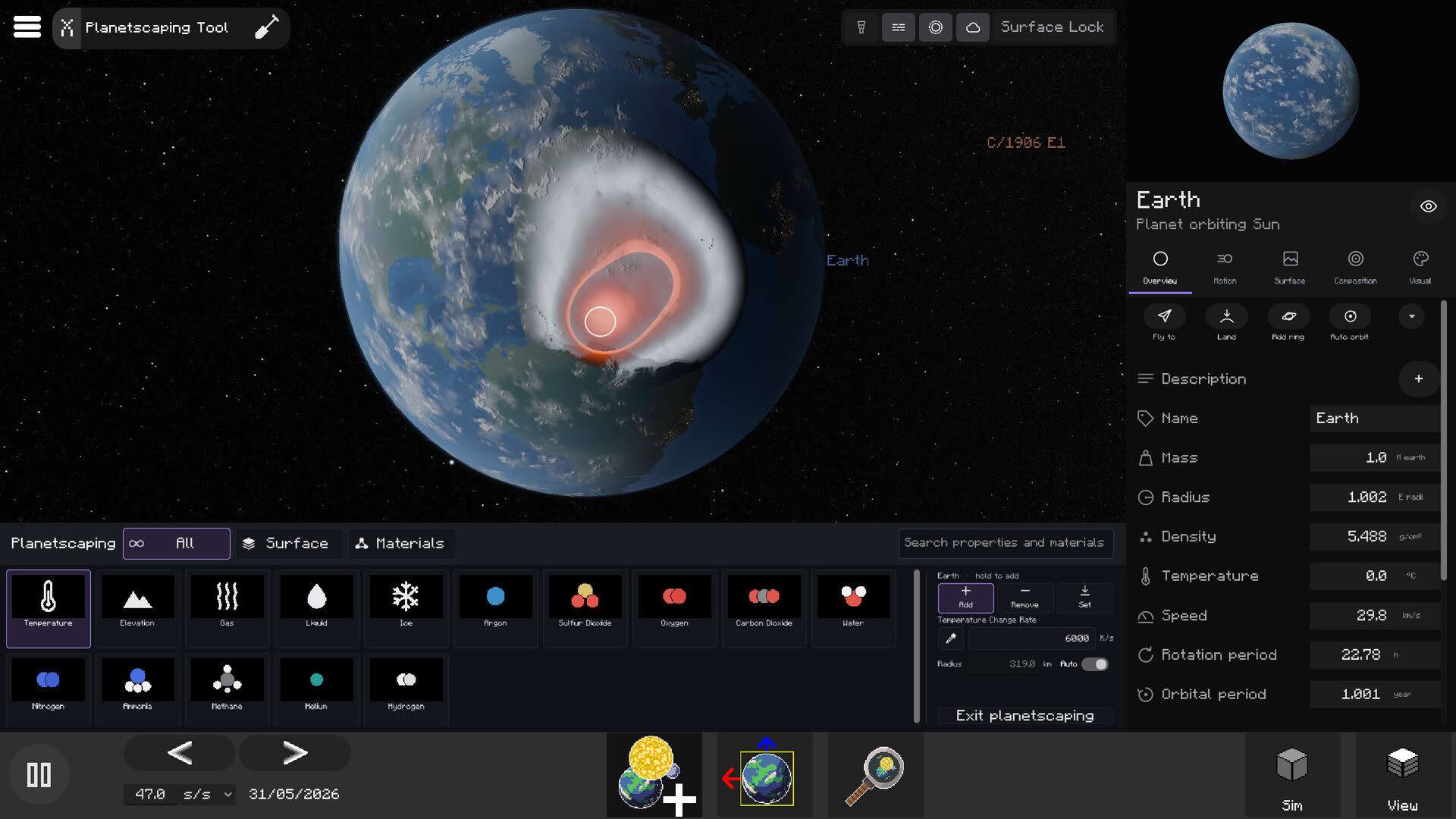1456x819 pixels.
Task: Pick the Sulfur Dioxide material
Action: (585, 608)
